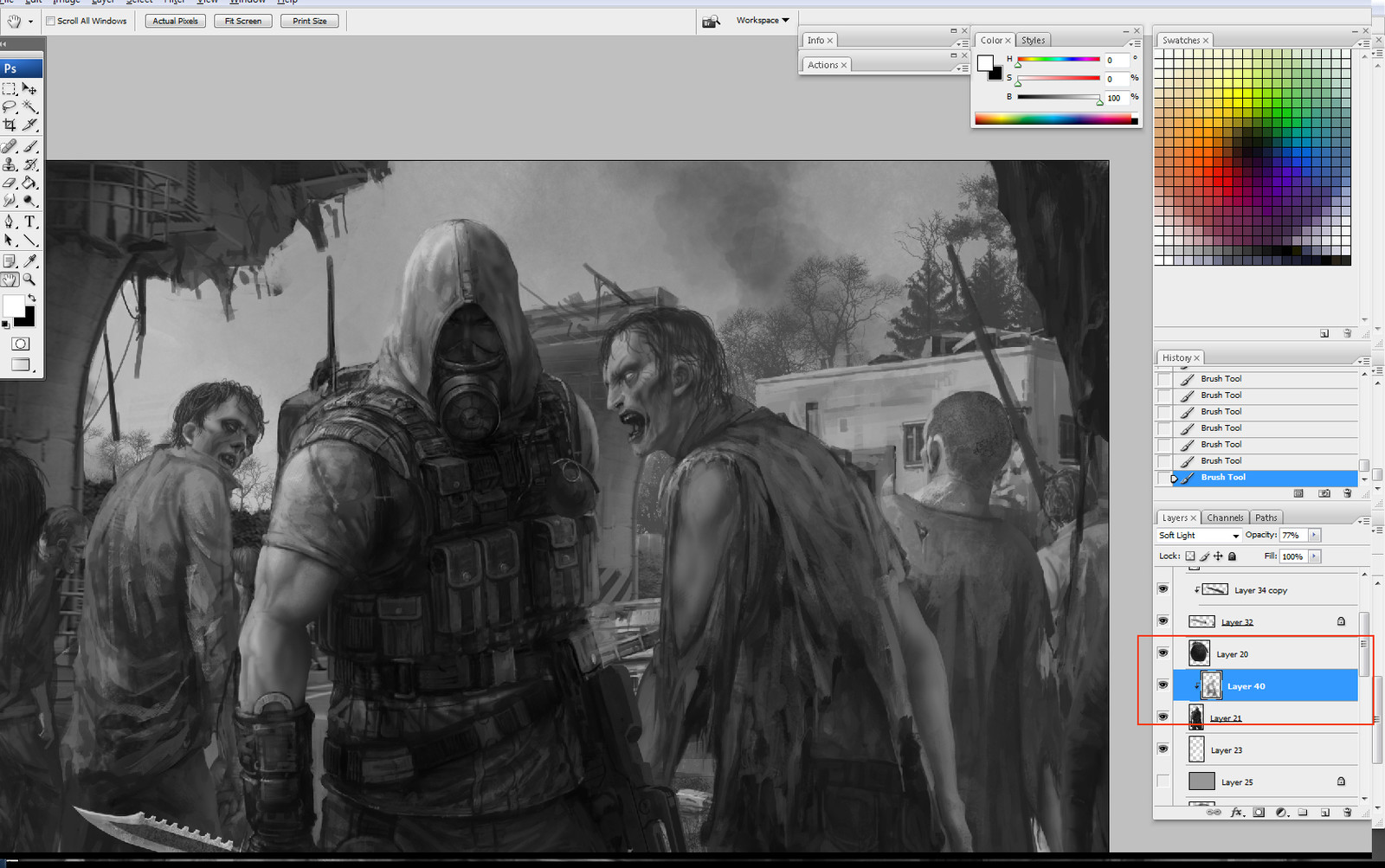
Task: Toggle visibility of Layer 20
Action: coord(1163,653)
